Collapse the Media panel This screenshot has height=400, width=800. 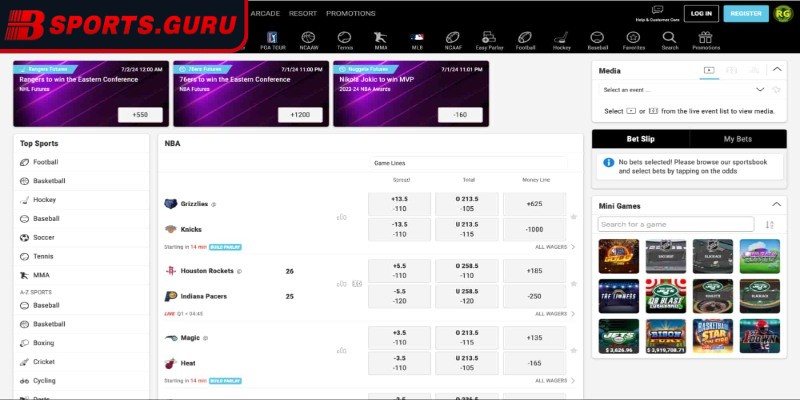777,69
